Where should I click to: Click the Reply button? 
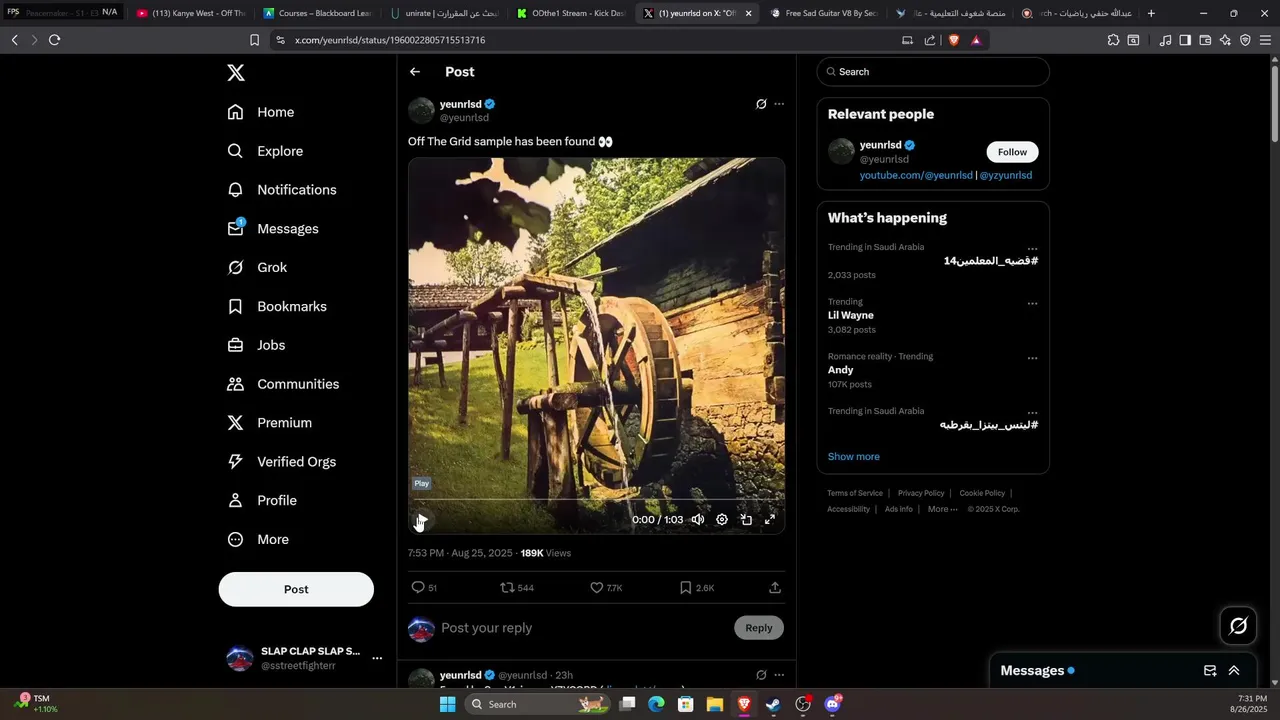click(x=759, y=628)
